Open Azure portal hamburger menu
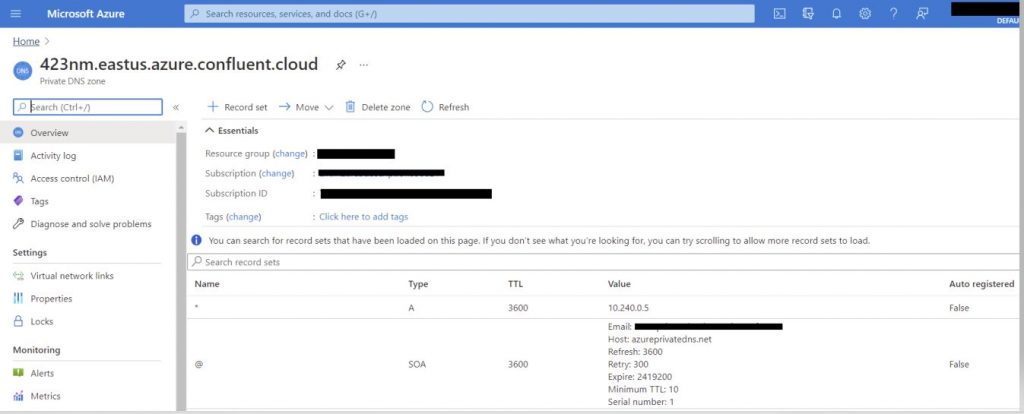The height and width of the screenshot is (414, 1024). (16, 14)
